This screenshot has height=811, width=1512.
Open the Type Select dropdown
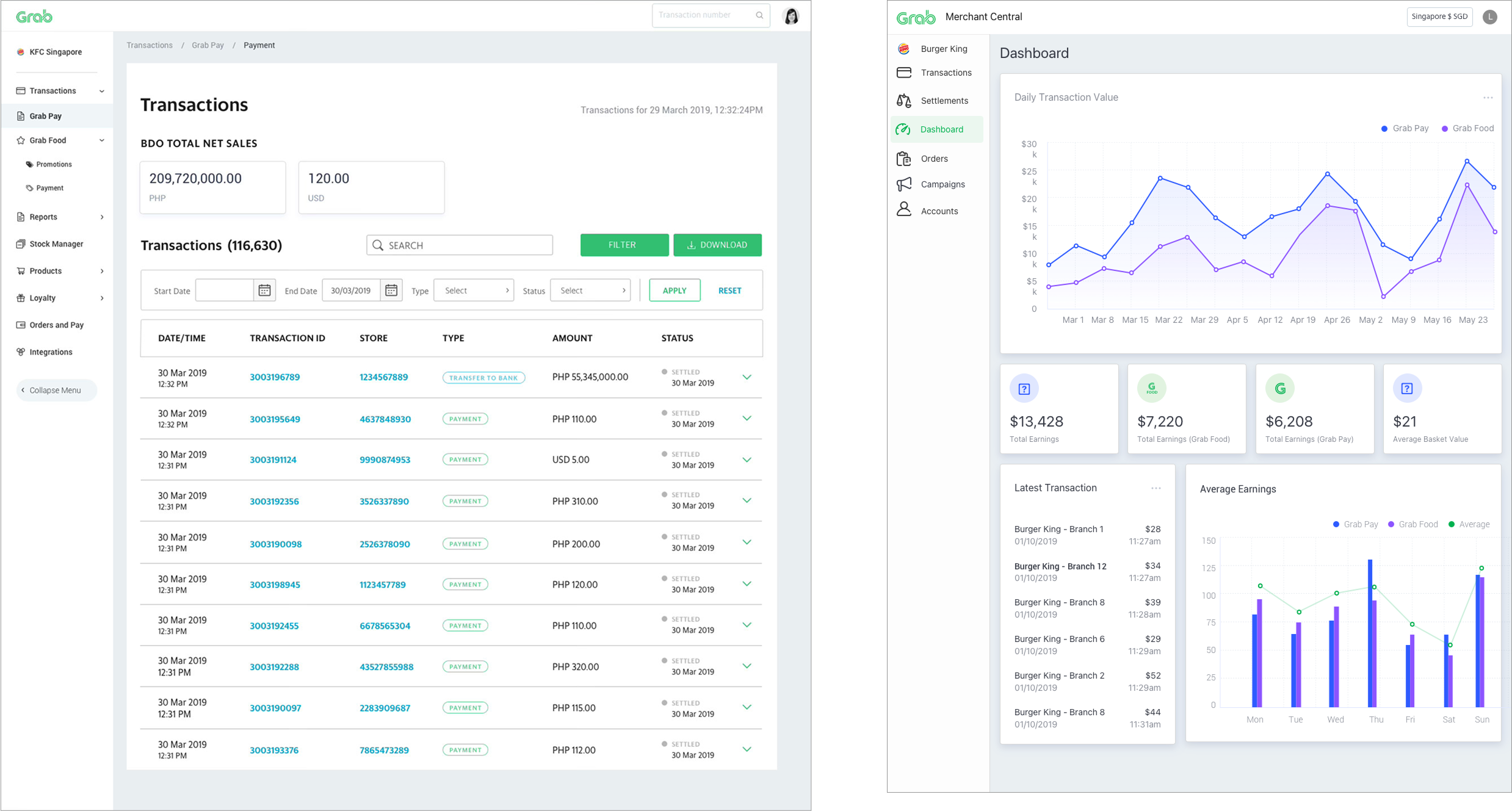click(x=474, y=290)
